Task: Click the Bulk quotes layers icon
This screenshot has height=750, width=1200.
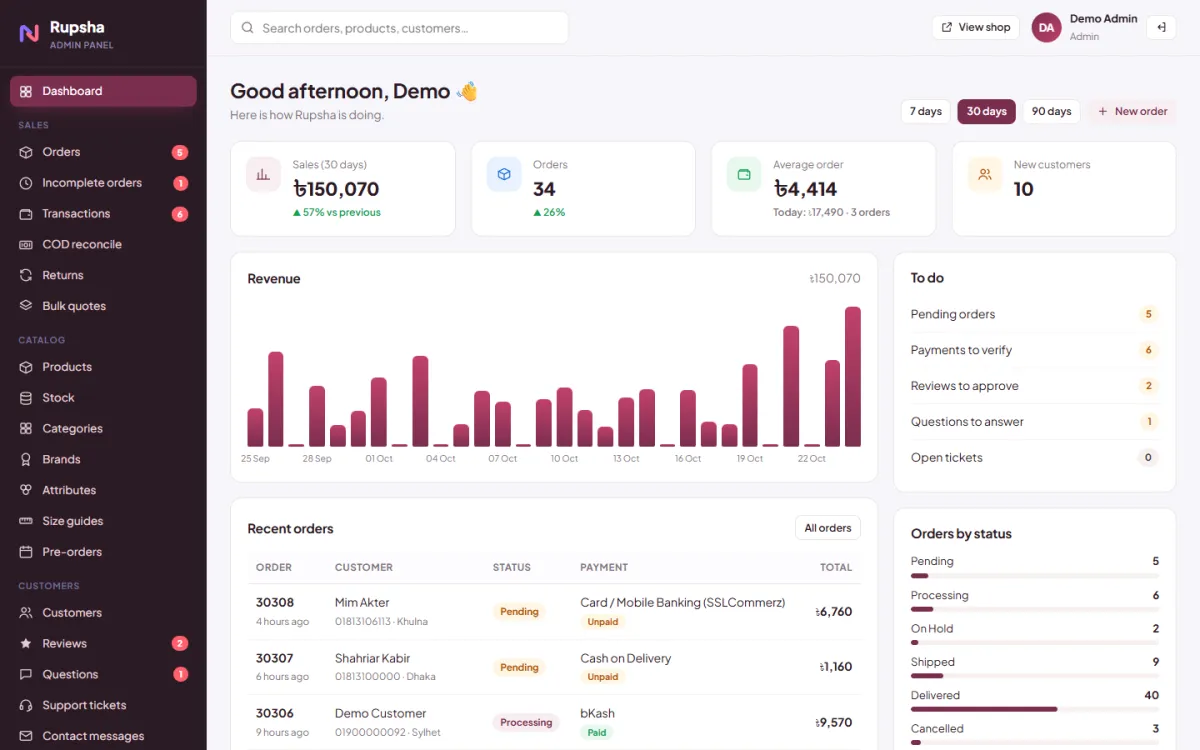Action: pos(26,306)
